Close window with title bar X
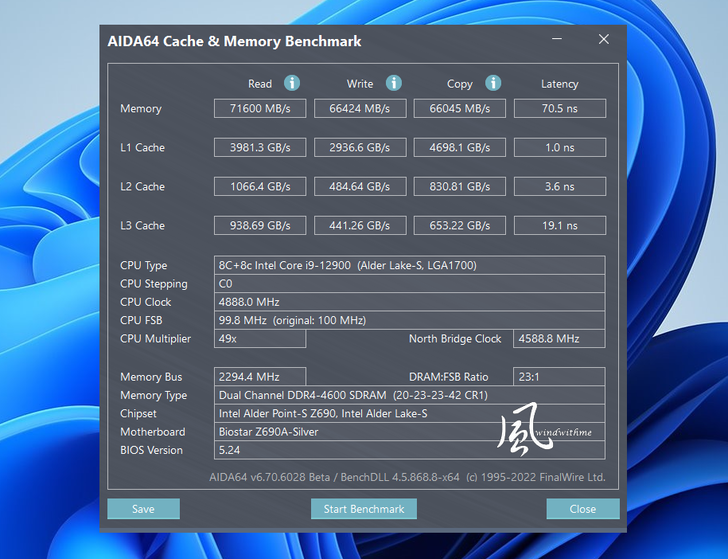Viewport: 728px width, 559px height. pos(604,39)
